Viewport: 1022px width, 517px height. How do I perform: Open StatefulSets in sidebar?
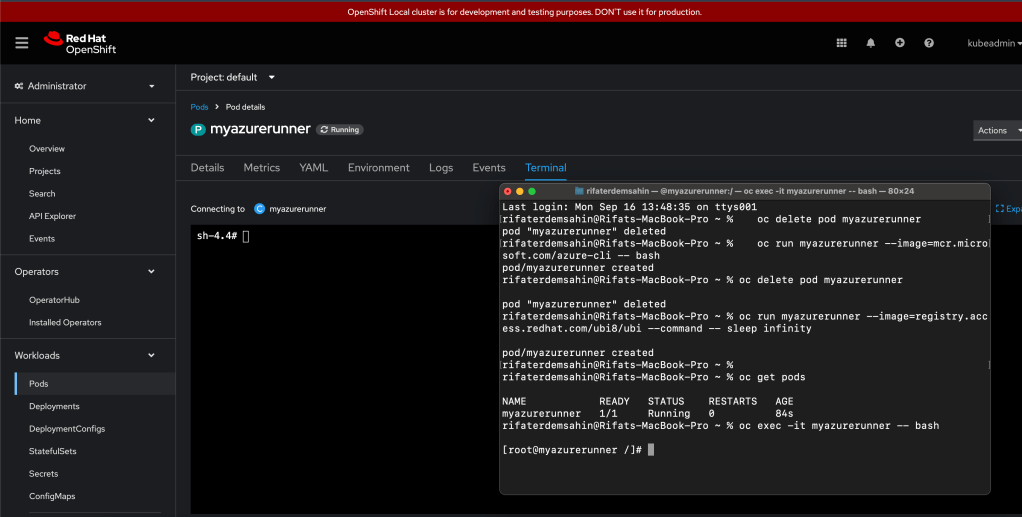53,451
